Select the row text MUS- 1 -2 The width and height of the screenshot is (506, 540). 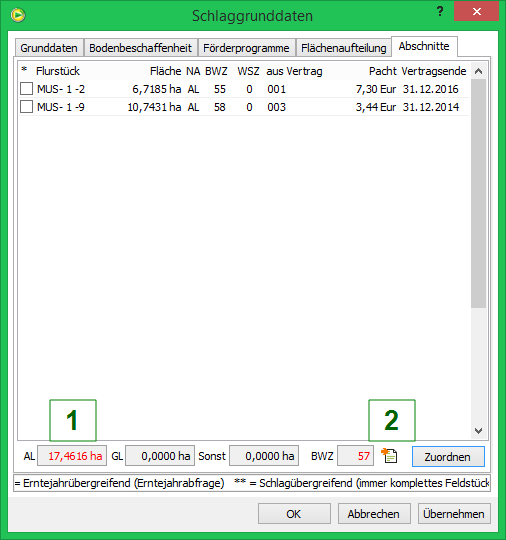coord(61,89)
